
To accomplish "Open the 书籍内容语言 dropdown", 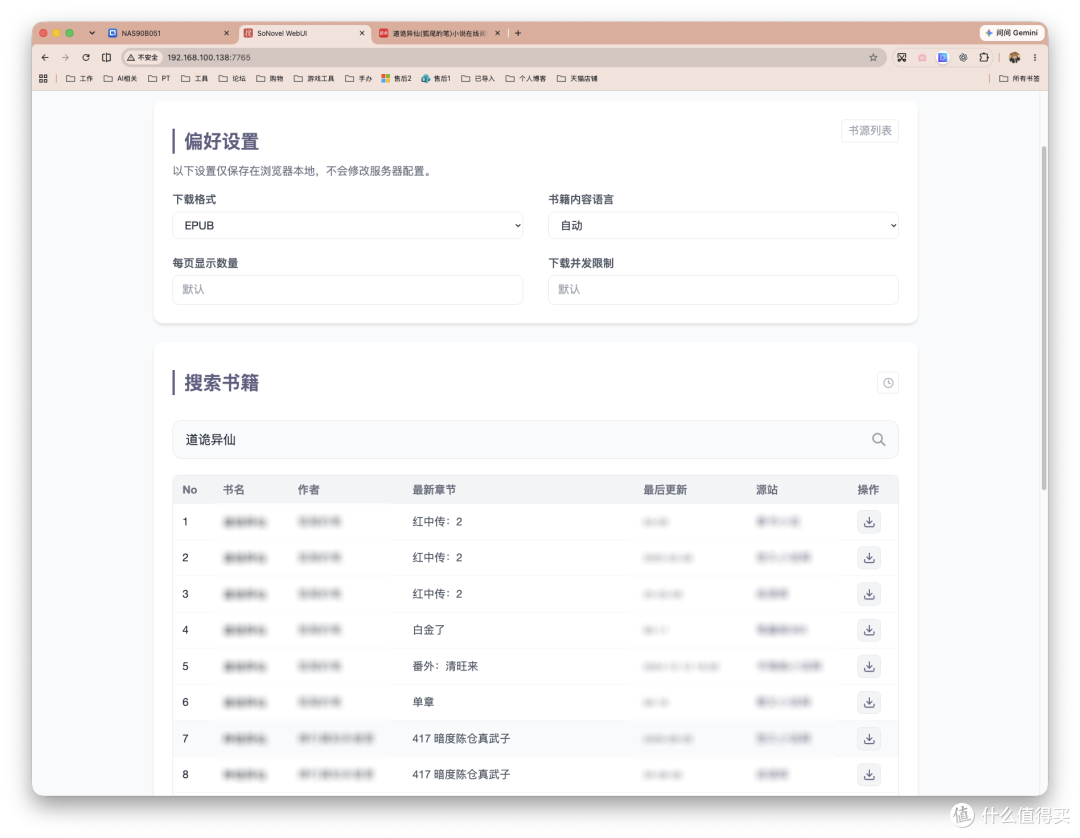I will 723,226.
